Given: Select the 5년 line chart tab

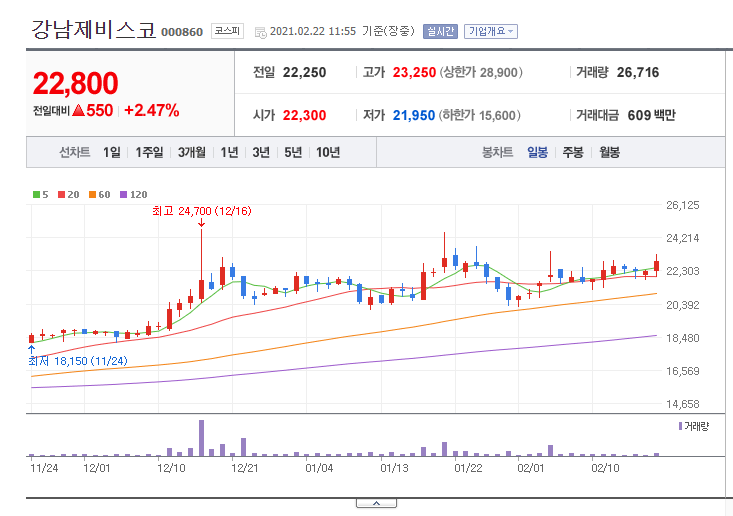Looking at the screenshot, I should click(x=293, y=152).
